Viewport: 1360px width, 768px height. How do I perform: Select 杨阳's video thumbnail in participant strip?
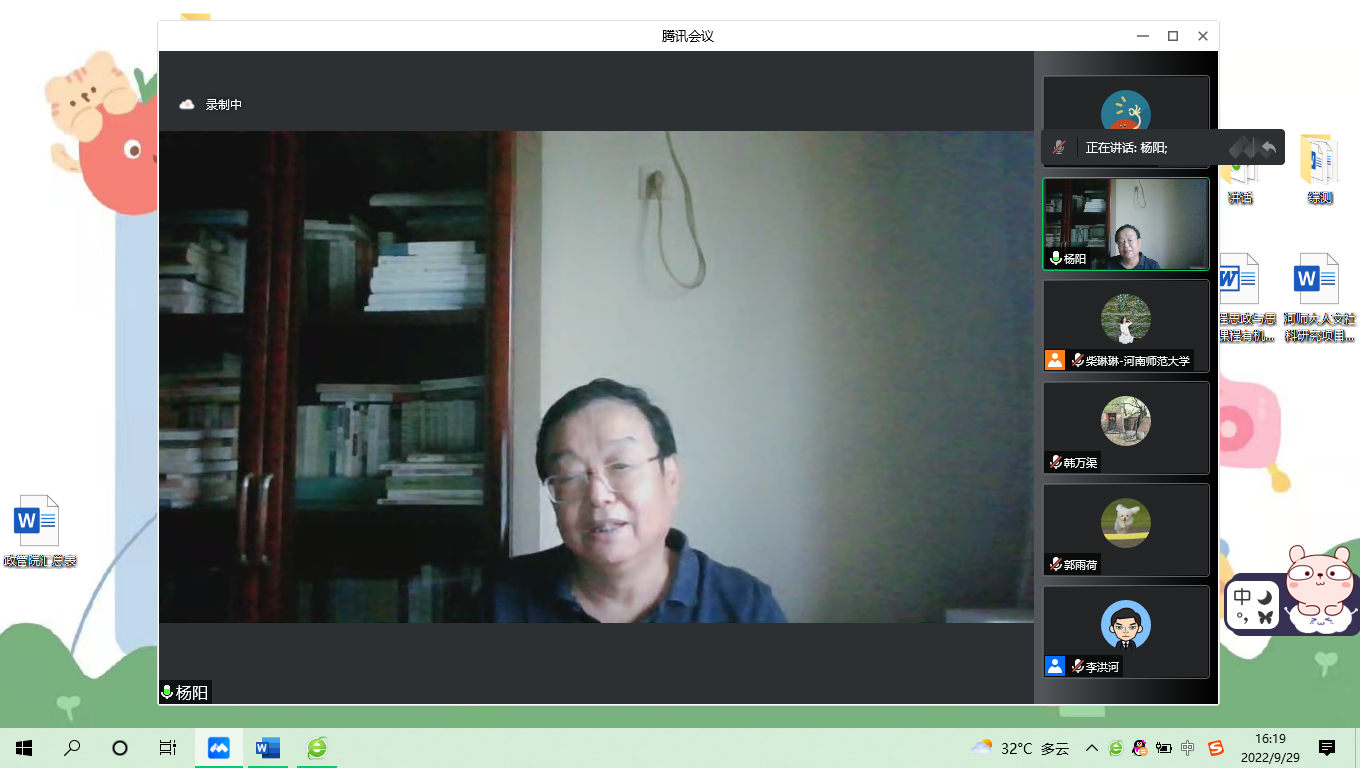point(1126,224)
